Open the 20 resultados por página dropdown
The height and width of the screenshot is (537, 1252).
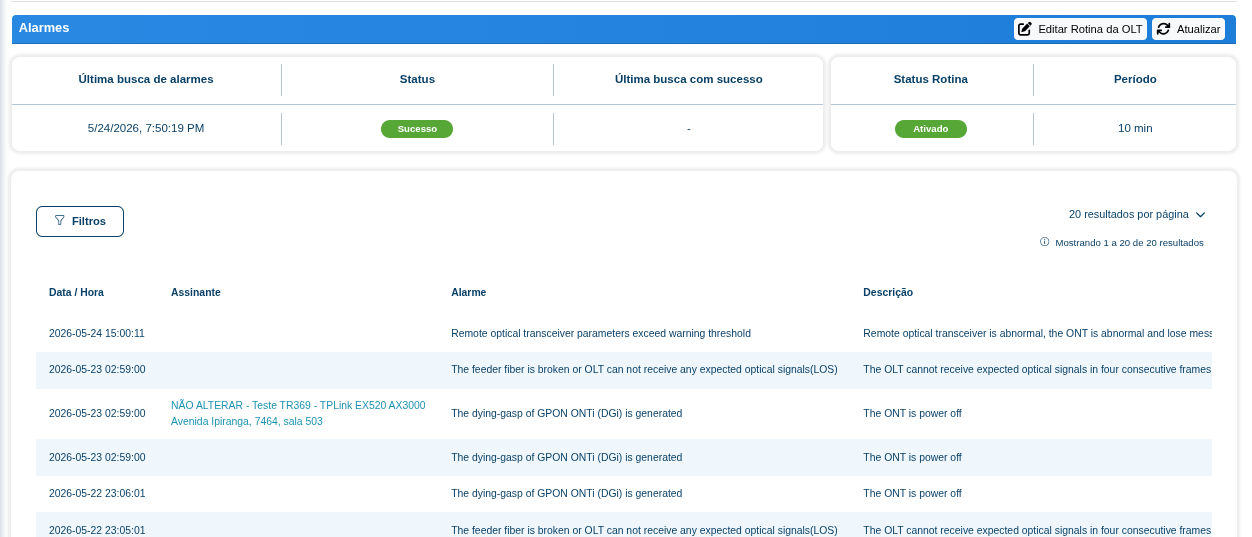pyautogui.click(x=1137, y=214)
